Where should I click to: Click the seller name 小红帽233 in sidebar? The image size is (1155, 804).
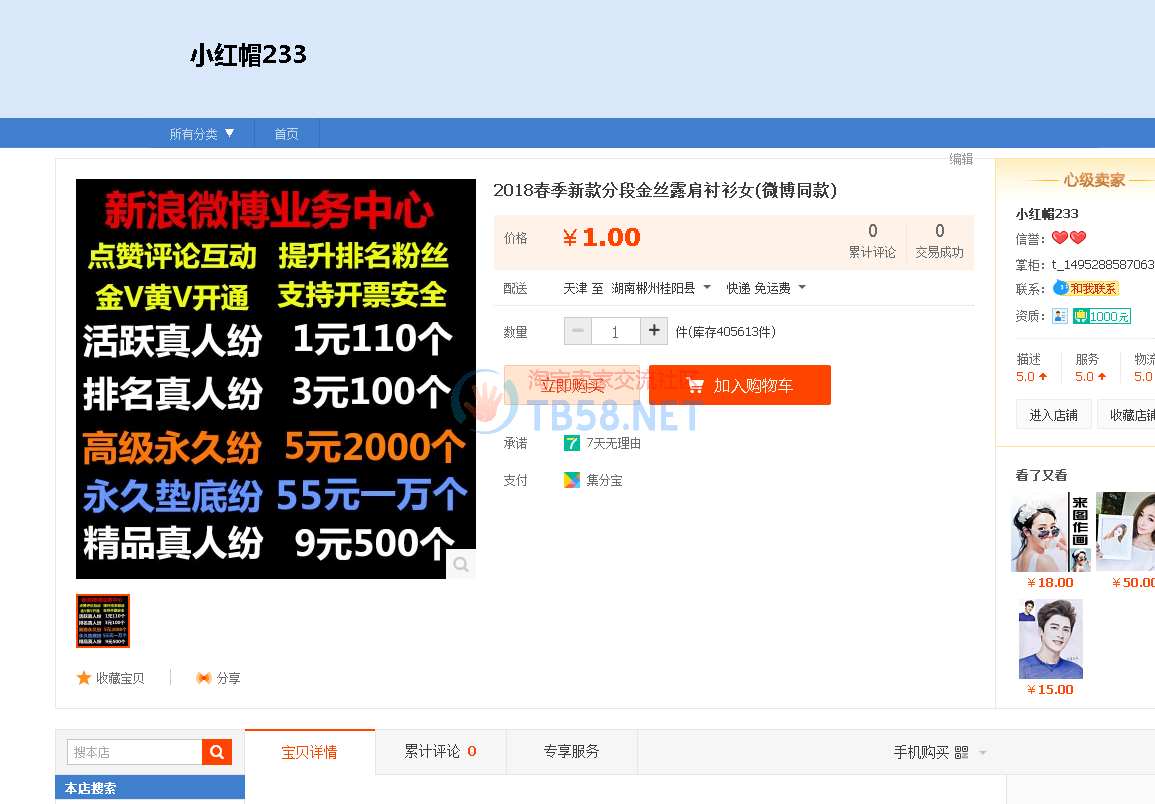tap(1047, 214)
